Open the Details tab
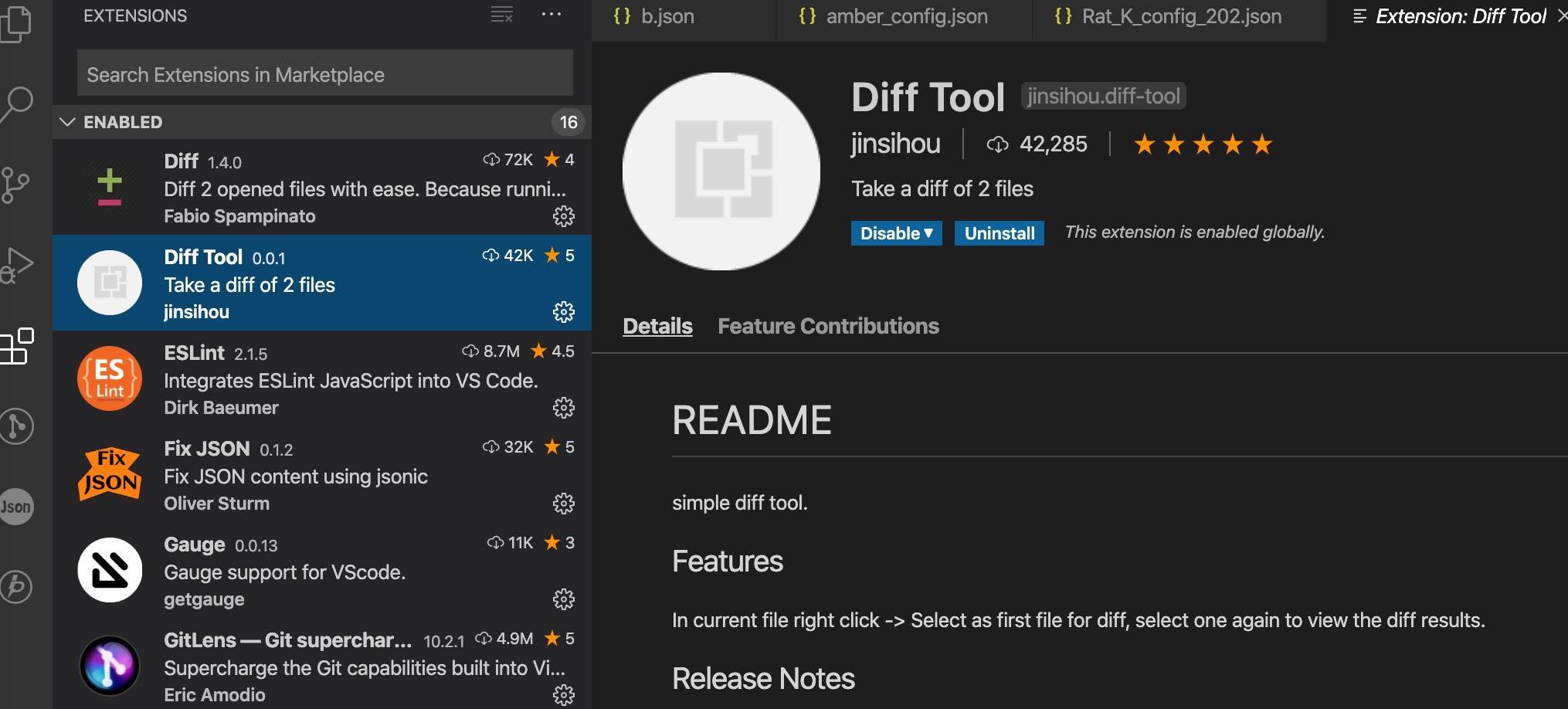Viewport: 1568px width, 709px height. coord(657,326)
